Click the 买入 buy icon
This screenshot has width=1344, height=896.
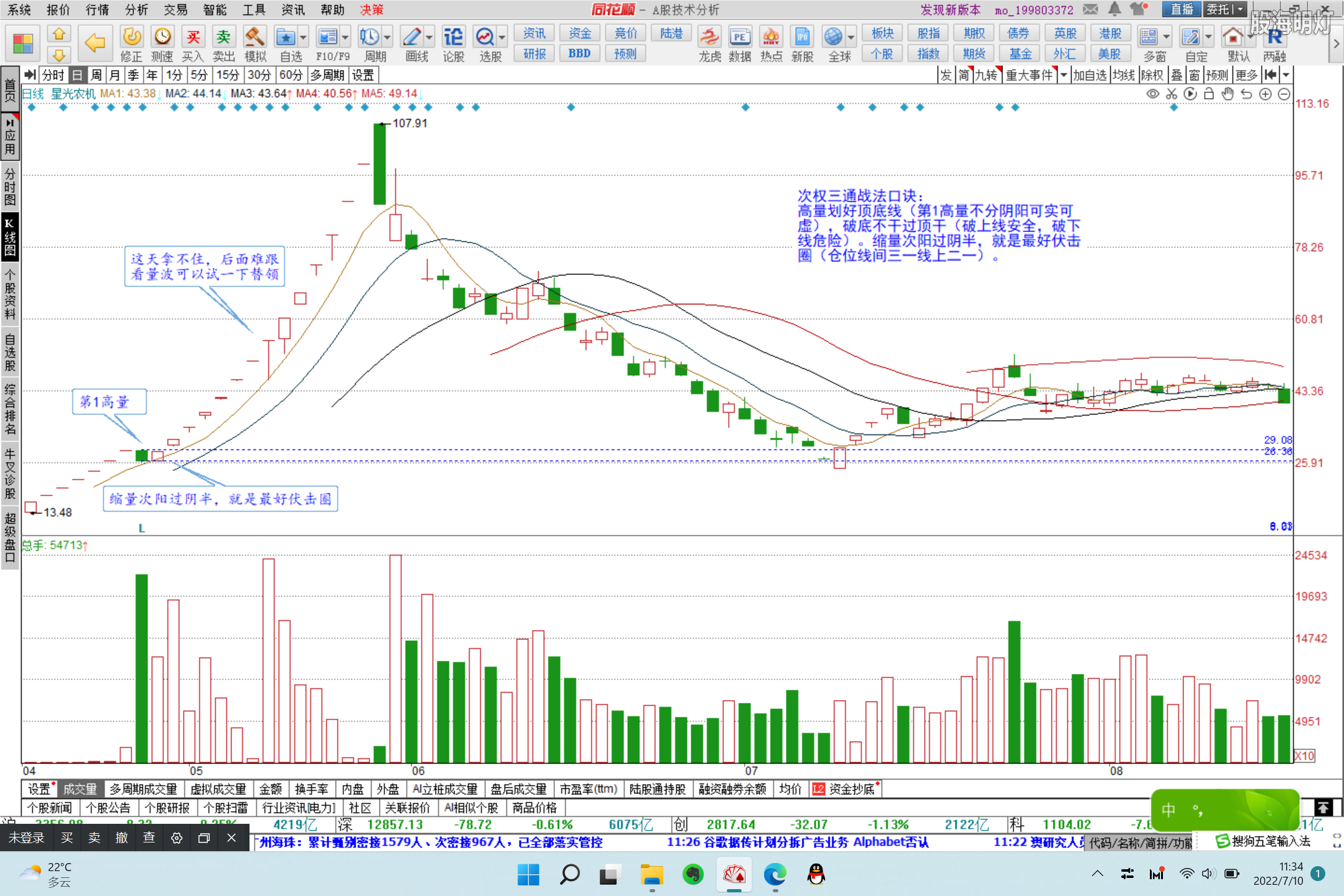(x=193, y=44)
